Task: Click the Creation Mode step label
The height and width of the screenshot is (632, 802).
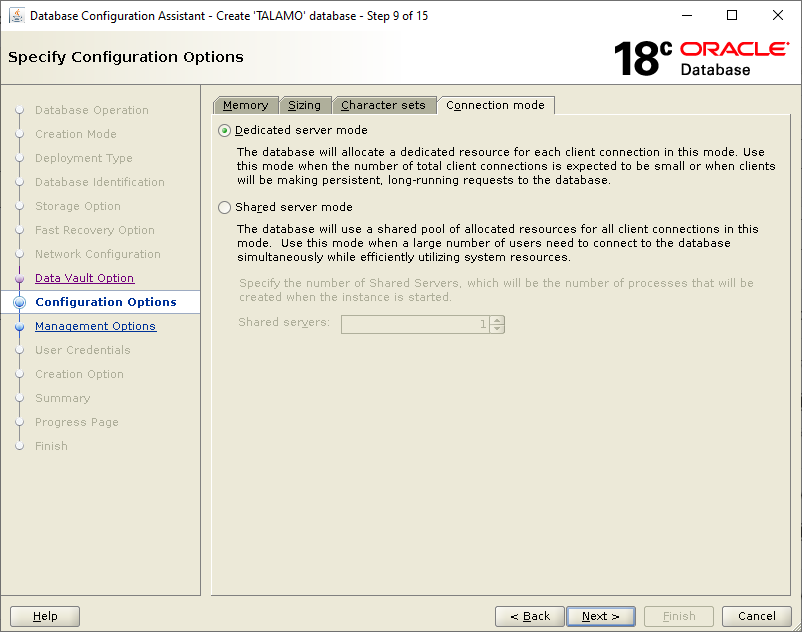Action: (x=76, y=134)
